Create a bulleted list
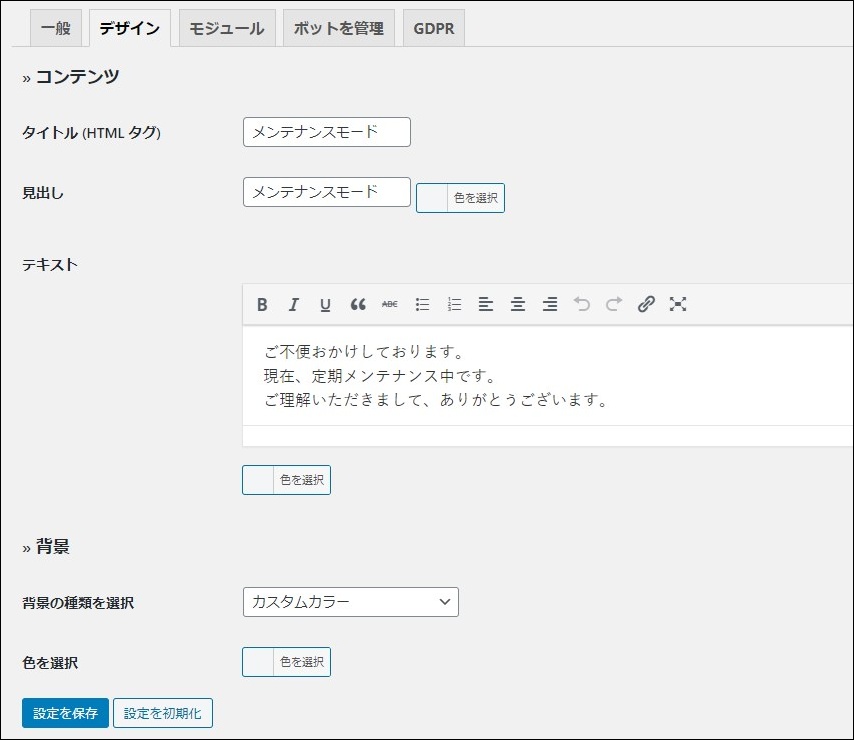The height and width of the screenshot is (740, 854). coord(422,305)
